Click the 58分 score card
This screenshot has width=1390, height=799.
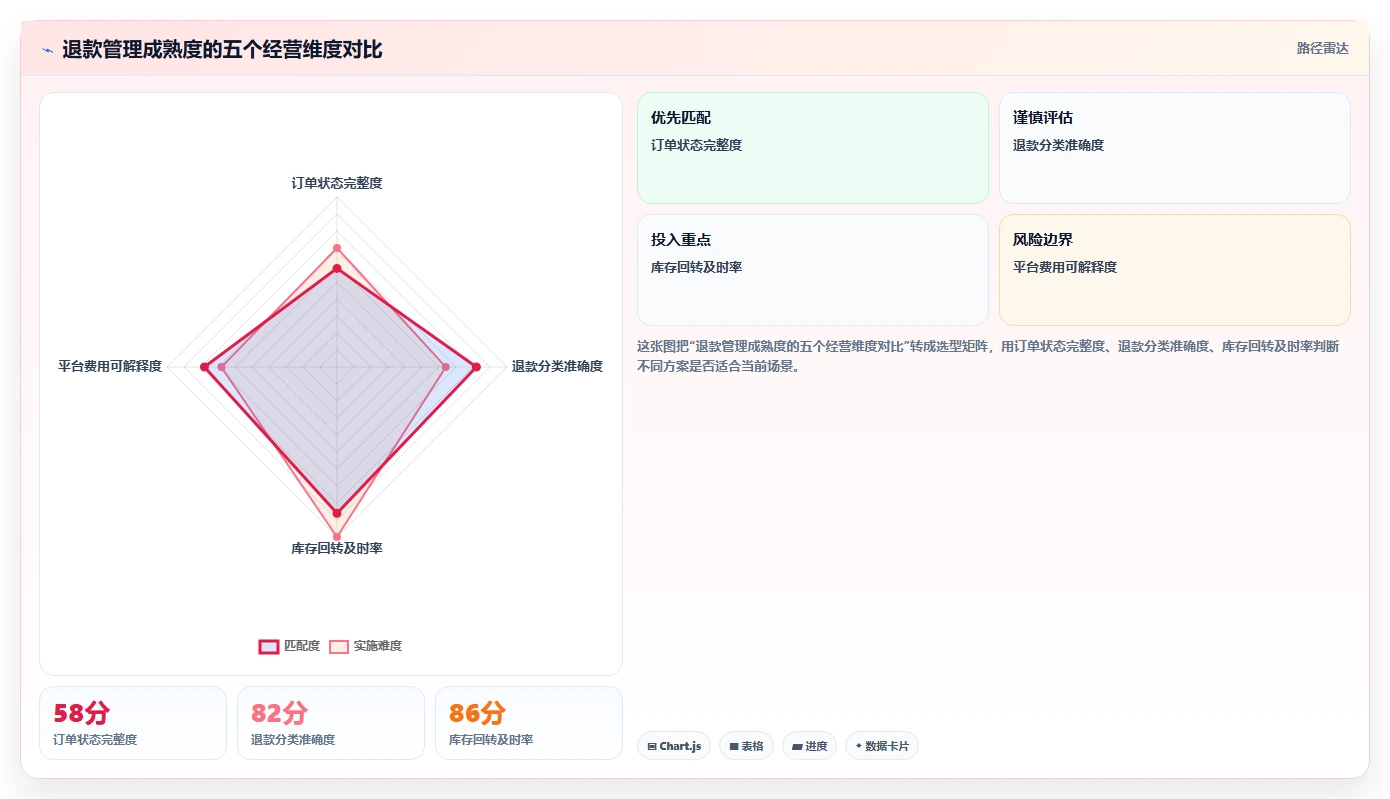tap(133, 723)
